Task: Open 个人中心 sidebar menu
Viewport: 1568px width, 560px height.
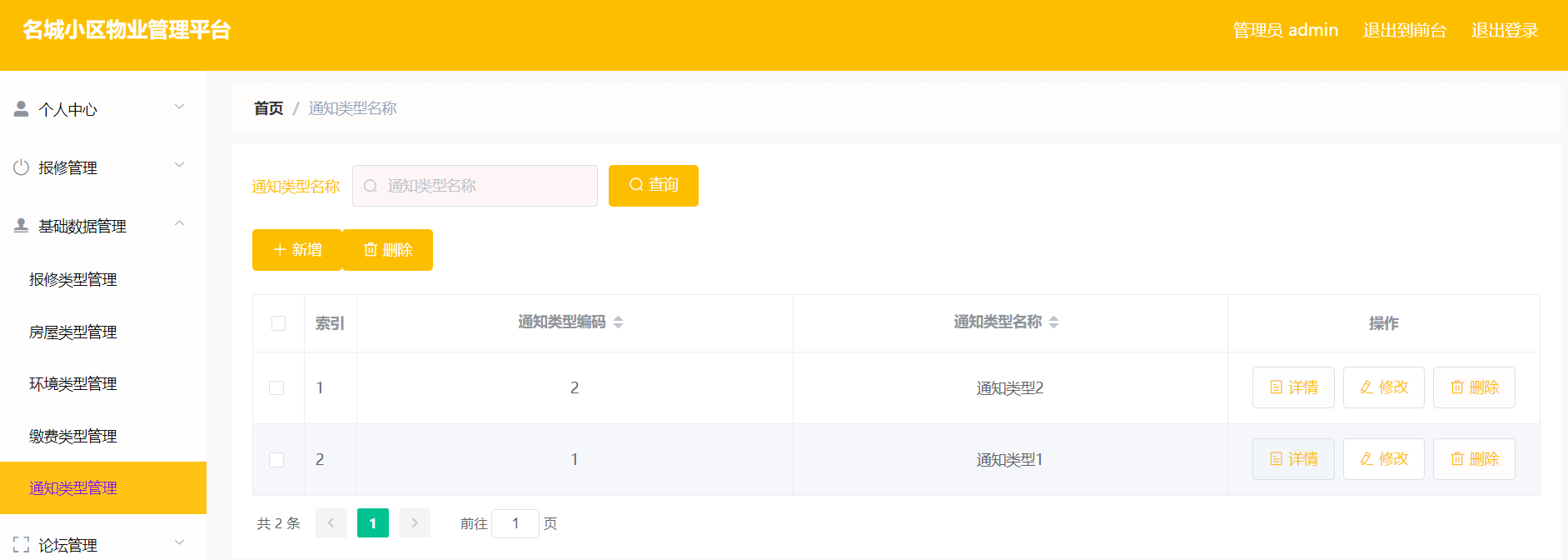Action: click(103, 109)
